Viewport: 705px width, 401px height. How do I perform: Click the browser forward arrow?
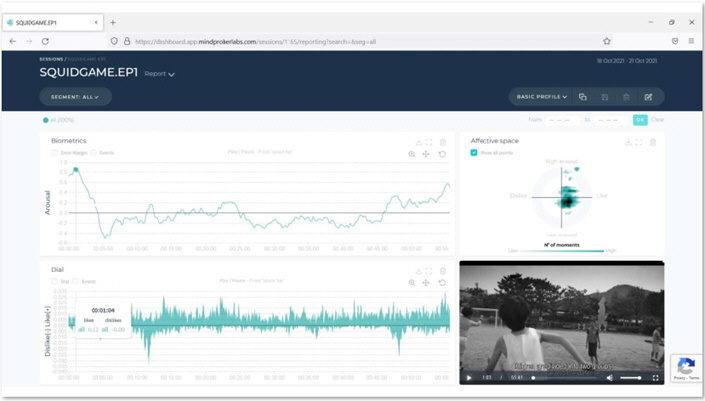(x=29, y=41)
